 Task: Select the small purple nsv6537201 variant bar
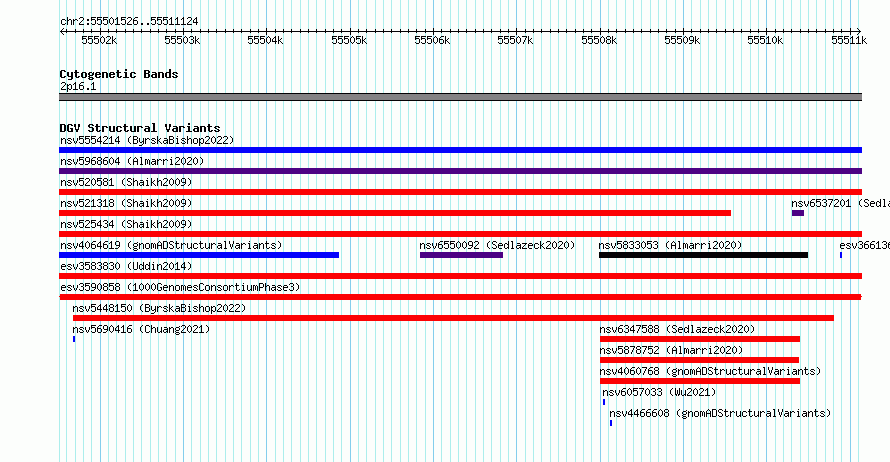click(798, 213)
